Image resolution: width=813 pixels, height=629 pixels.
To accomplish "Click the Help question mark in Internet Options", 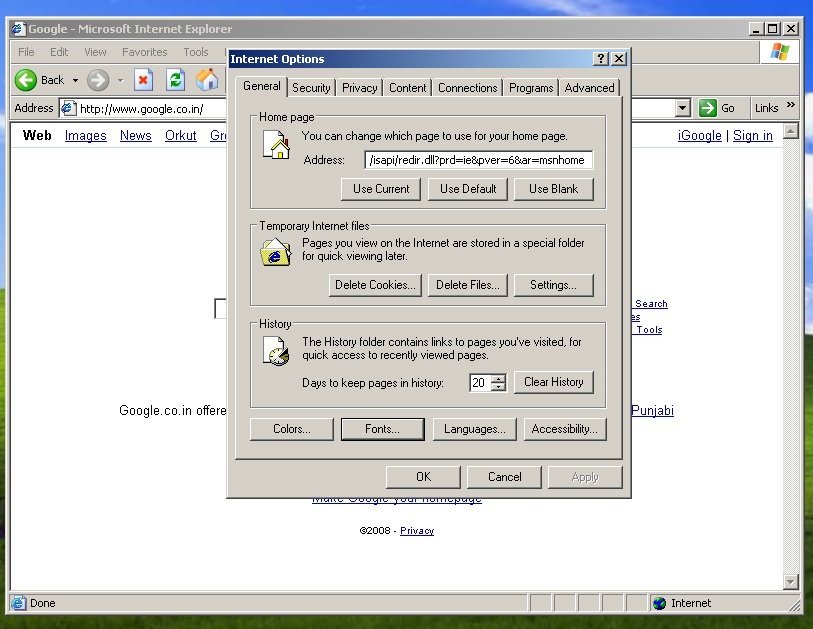I will tap(600, 59).
